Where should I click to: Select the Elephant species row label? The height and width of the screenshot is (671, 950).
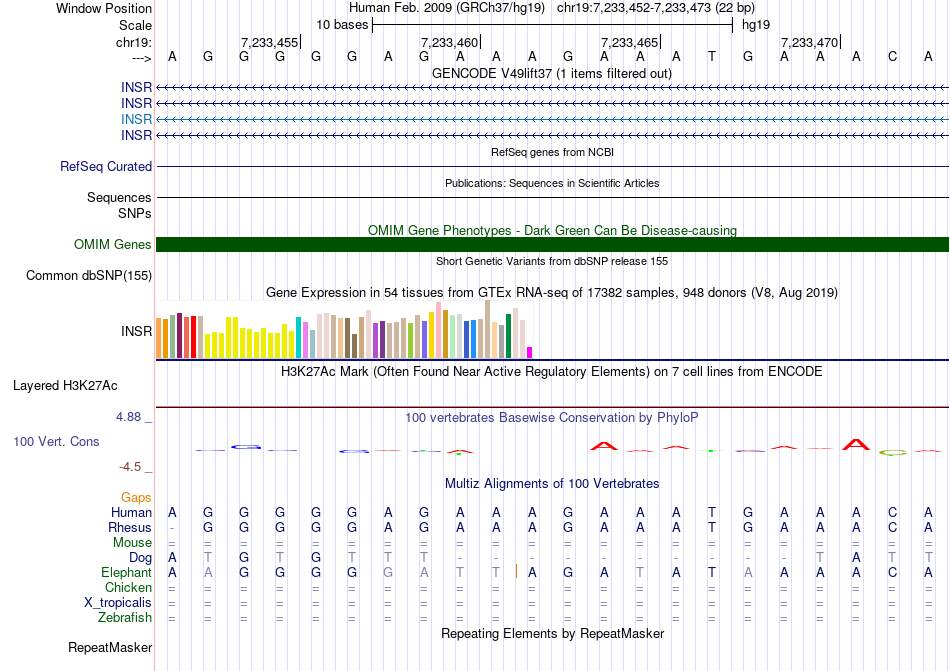click(126, 573)
